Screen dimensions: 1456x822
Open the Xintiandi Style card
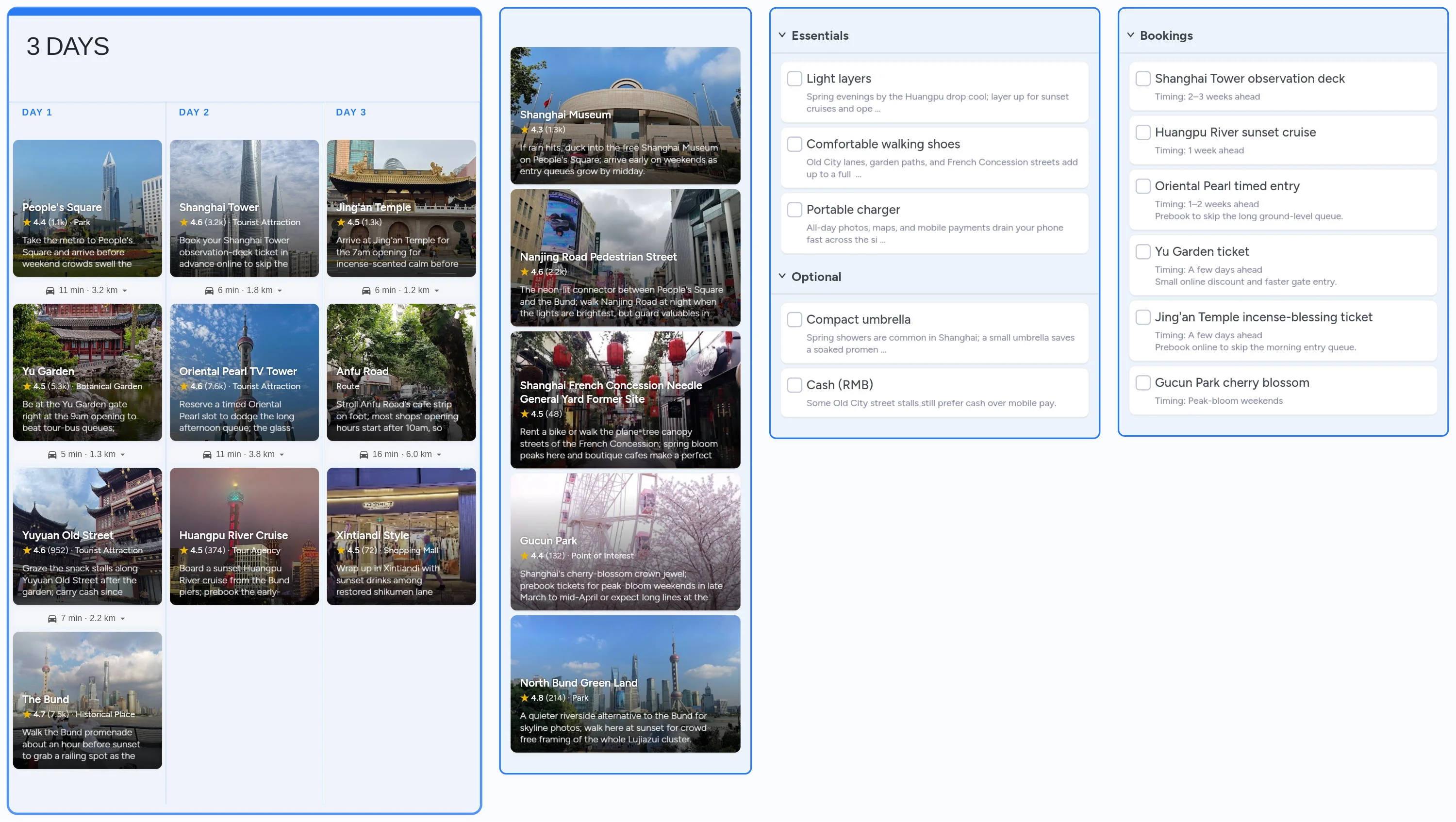(x=401, y=536)
